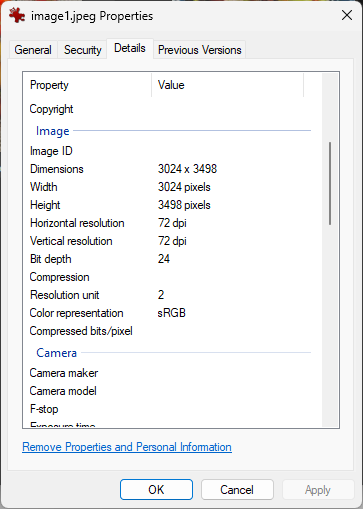Select the Bit depth property row

click(x=170, y=259)
